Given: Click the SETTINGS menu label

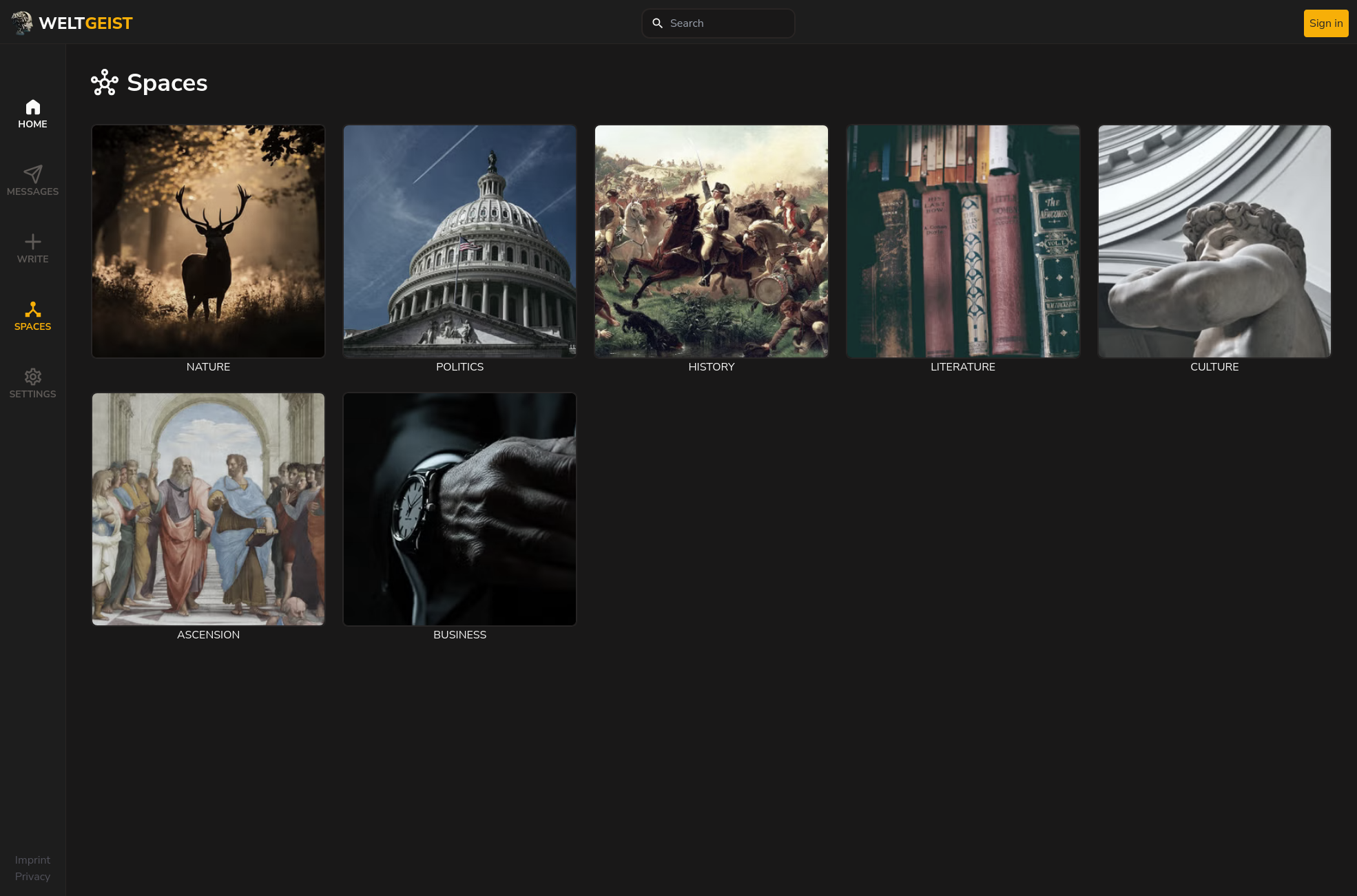Looking at the screenshot, I should pos(32,394).
